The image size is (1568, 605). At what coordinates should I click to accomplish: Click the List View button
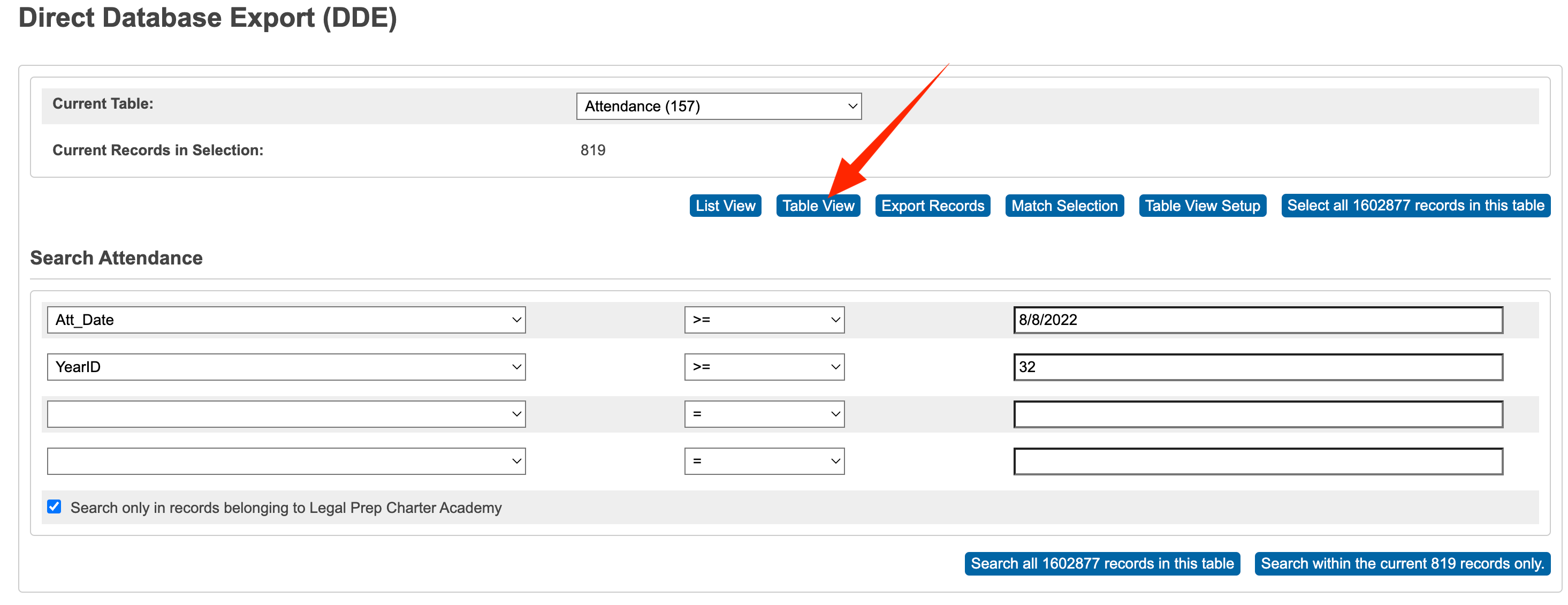(x=725, y=206)
